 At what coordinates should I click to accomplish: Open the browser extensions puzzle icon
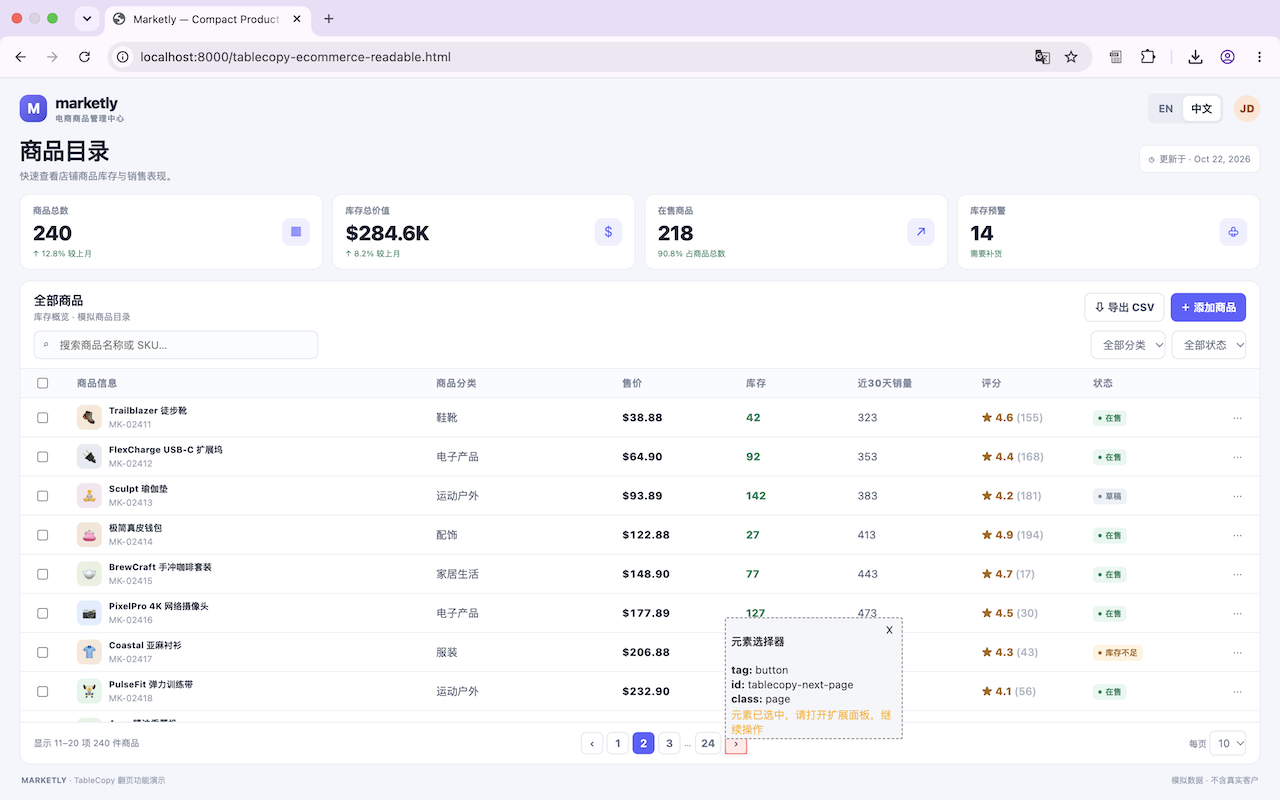click(1148, 57)
